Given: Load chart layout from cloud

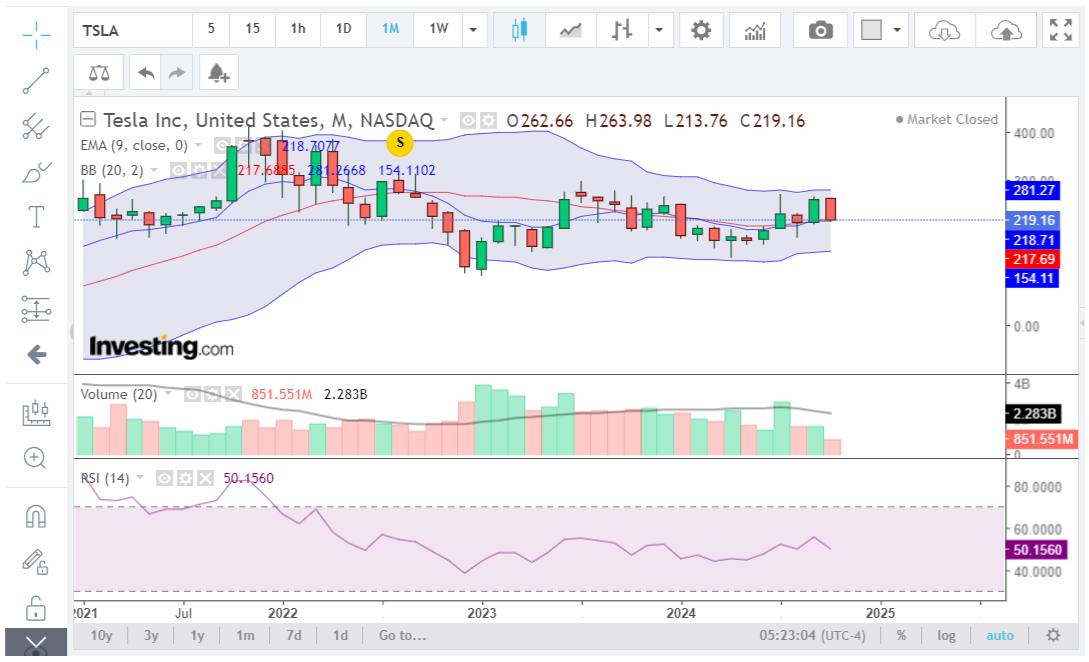Looking at the screenshot, I should (945, 30).
